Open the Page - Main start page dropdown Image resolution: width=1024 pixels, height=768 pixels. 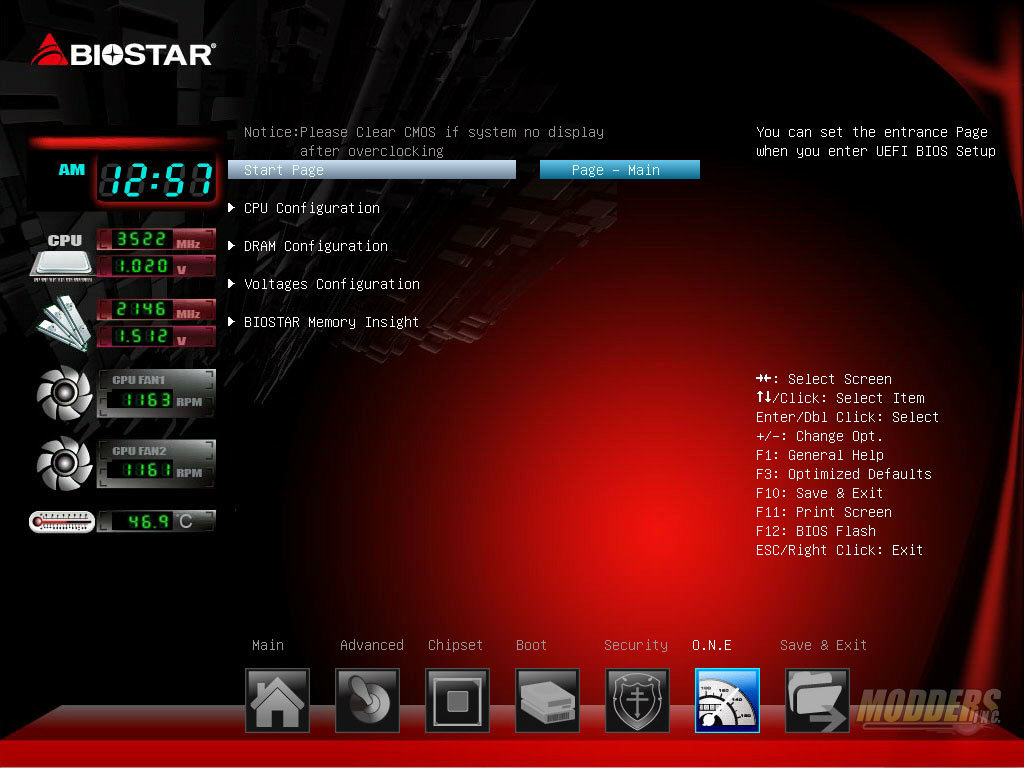(x=620, y=170)
